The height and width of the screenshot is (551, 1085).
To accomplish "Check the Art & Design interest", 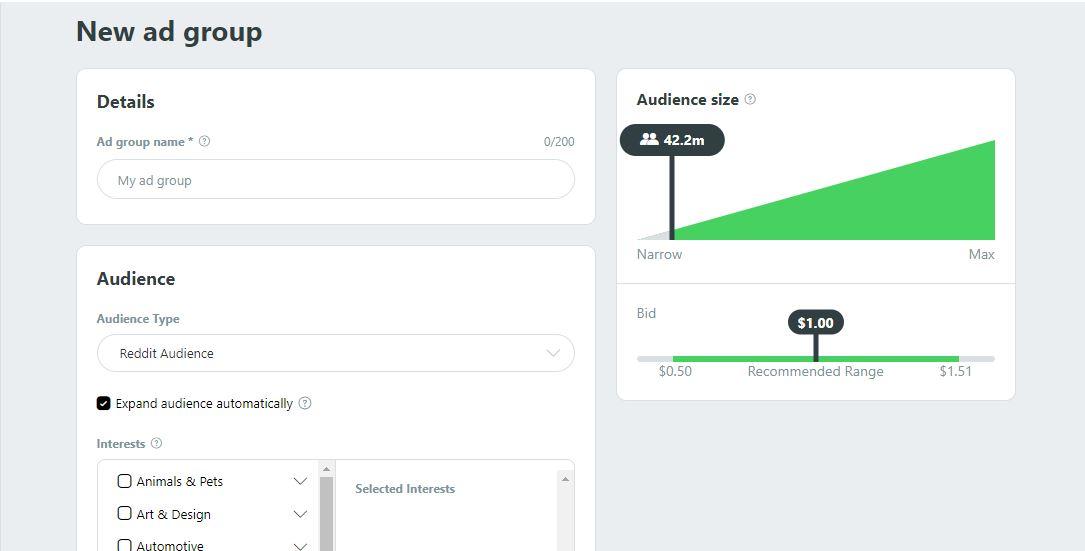I will [125, 513].
